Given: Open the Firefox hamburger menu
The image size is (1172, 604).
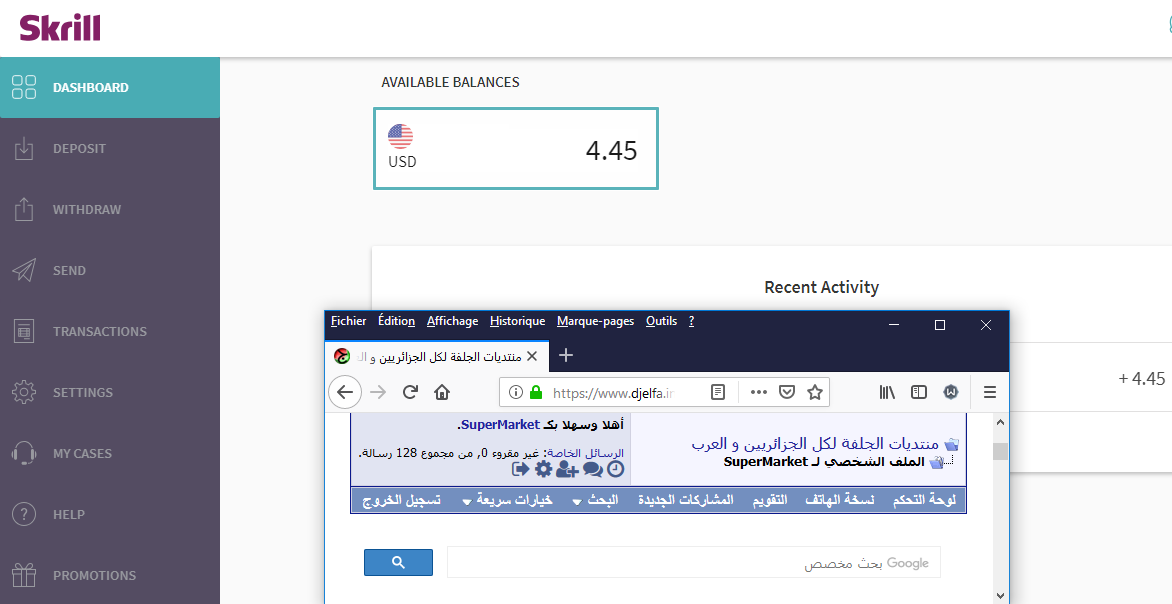Looking at the screenshot, I should (x=990, y=392).
